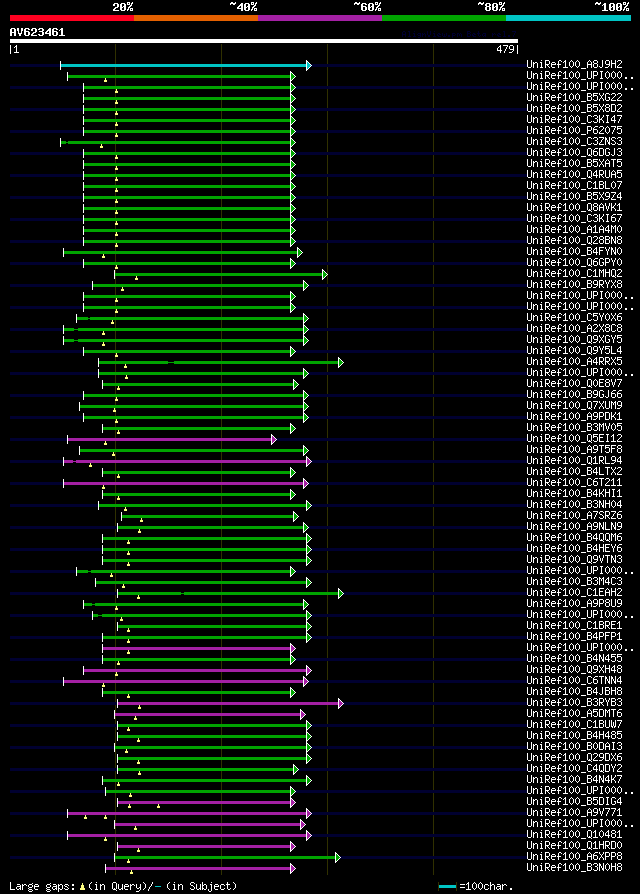Viewport: 640px width, 894px height.
Task: Select the UniRef100_C1BL07 label
Action: pyautogui.click(x=574, y=185)
